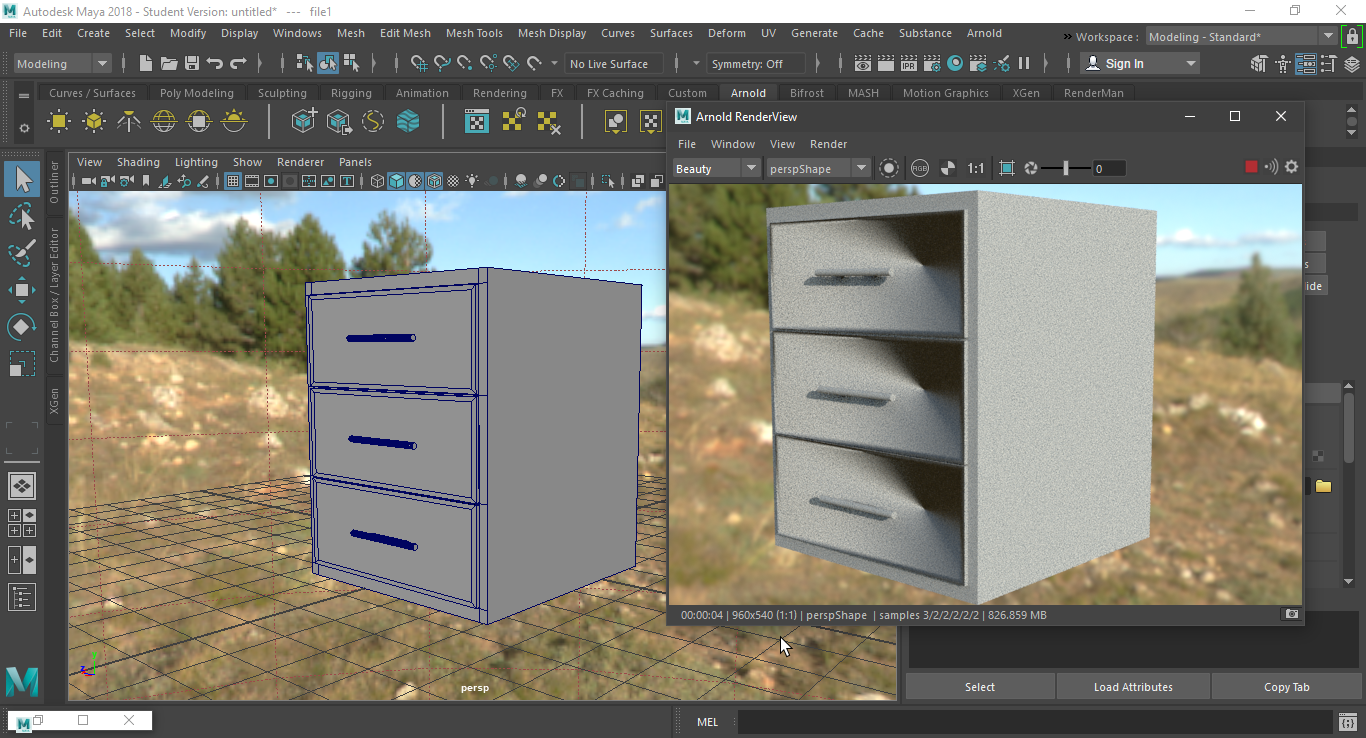The height and width of the screenshot is (738, 1366).
Task: Activate the Move tool
Action: coord(22,290)
